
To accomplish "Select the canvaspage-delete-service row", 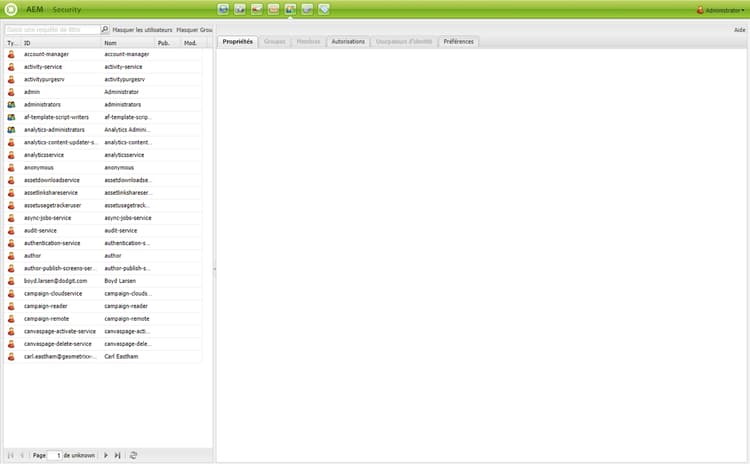I will pyautogui.click(x=103, y=344).
